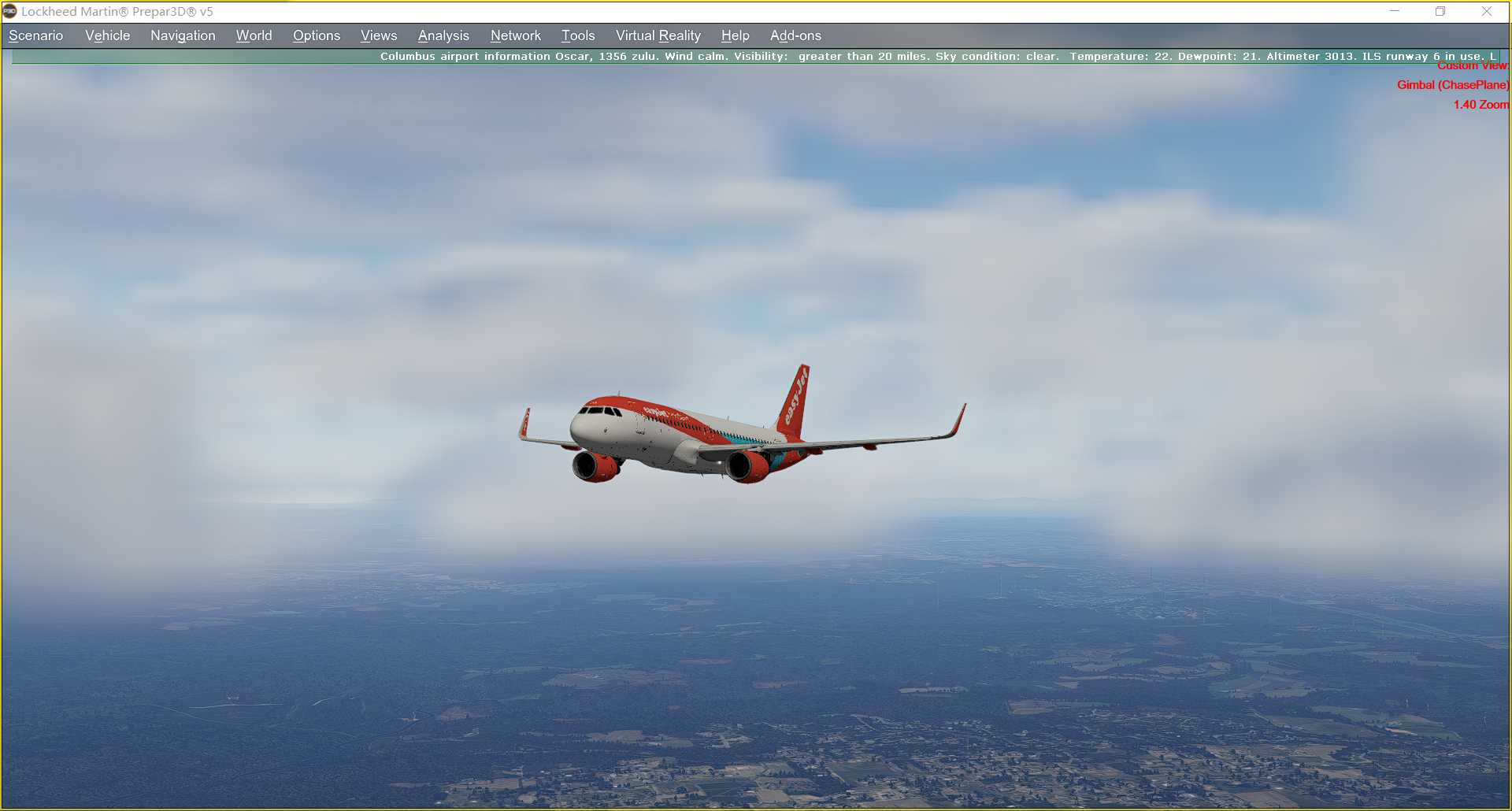Open the Navigation menu
The height and width of the screenshot is (811, 1512).
pos(183,35)
